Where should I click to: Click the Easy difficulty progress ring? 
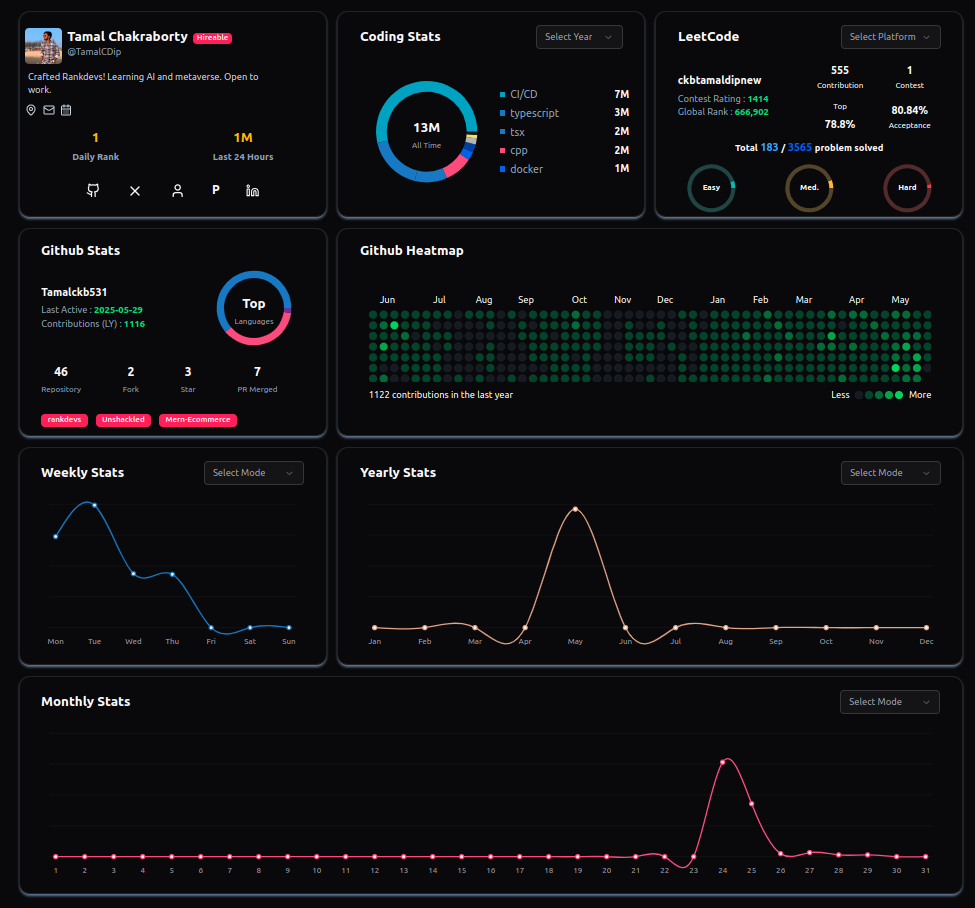point(711,188)
